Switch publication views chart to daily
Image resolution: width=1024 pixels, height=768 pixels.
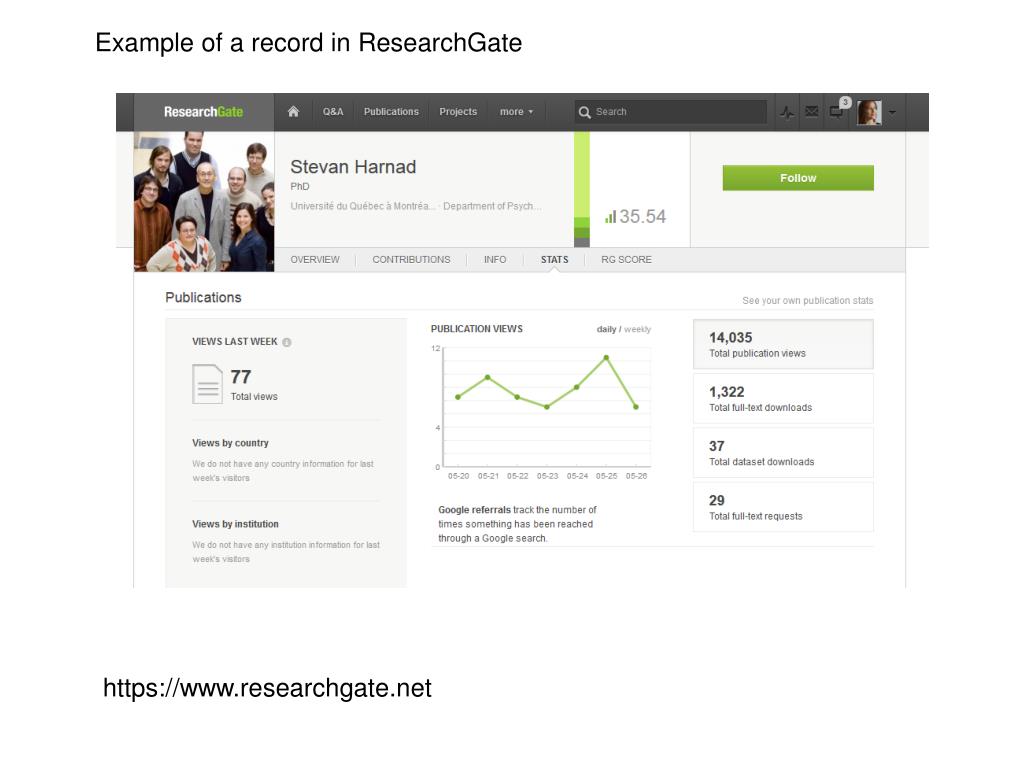click(x=606, y=329)
